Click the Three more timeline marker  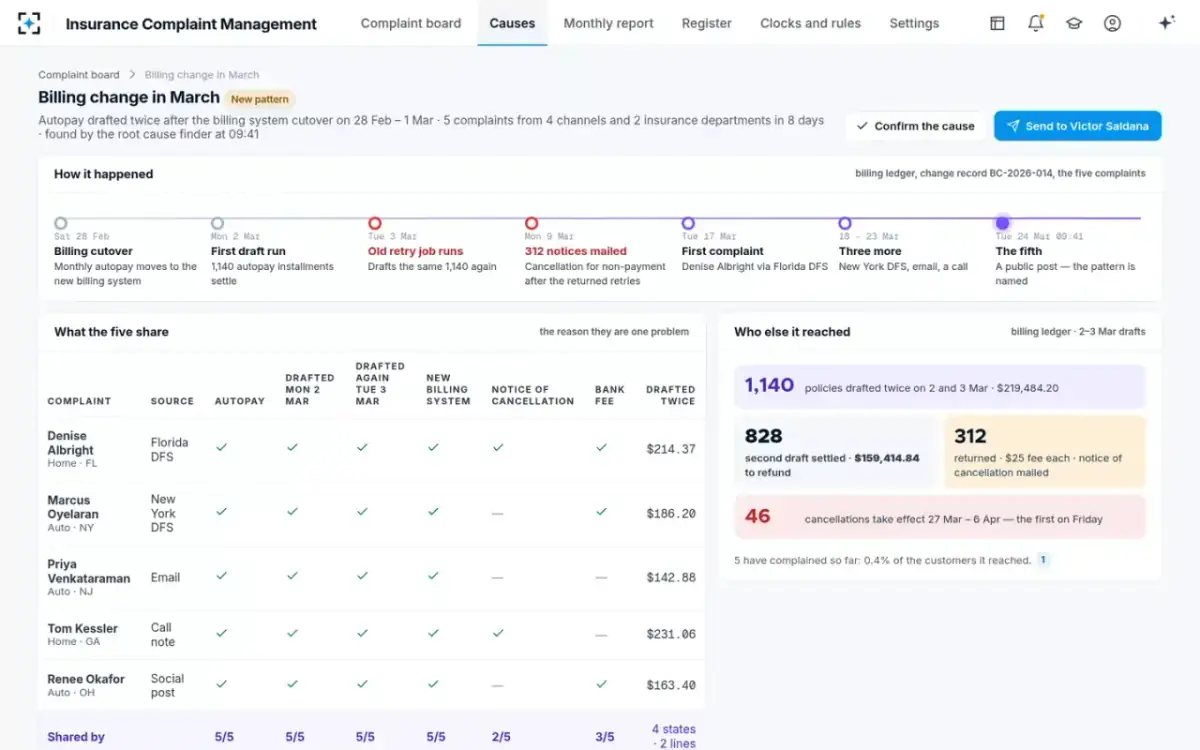coord(845,223)
